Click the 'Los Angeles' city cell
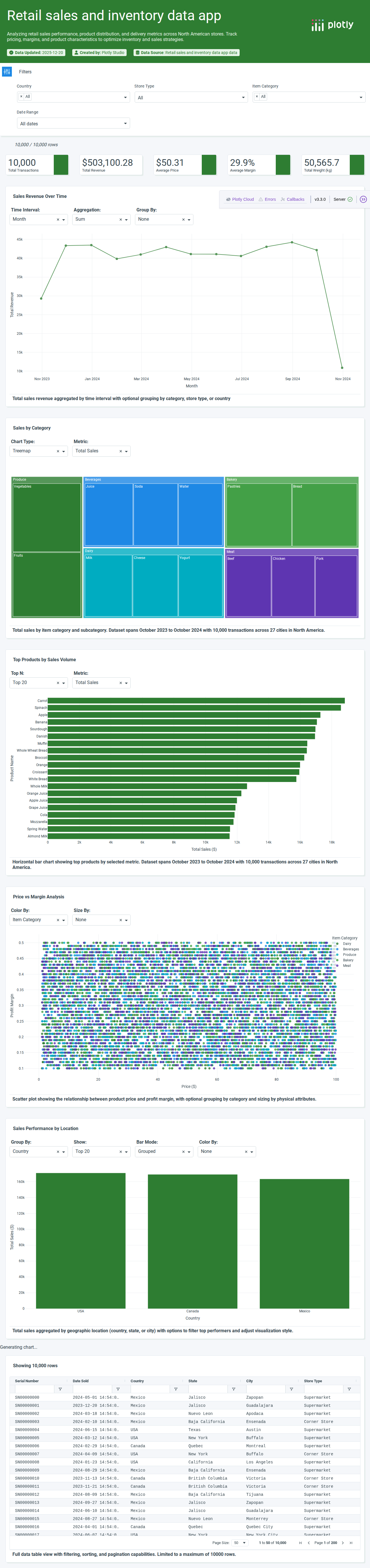The width and height of the screenshot is (370, 1568). pos(259,1462)
